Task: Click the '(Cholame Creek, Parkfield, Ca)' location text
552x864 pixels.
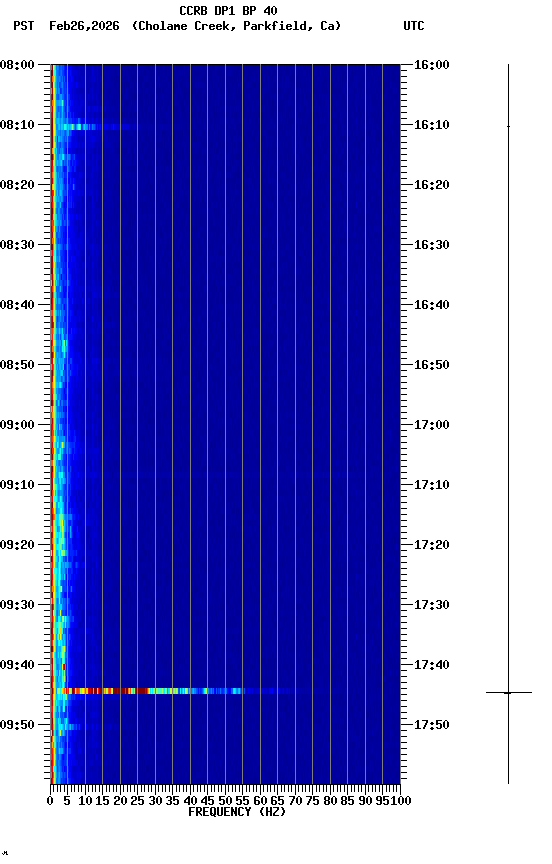Action: point(236,26)
